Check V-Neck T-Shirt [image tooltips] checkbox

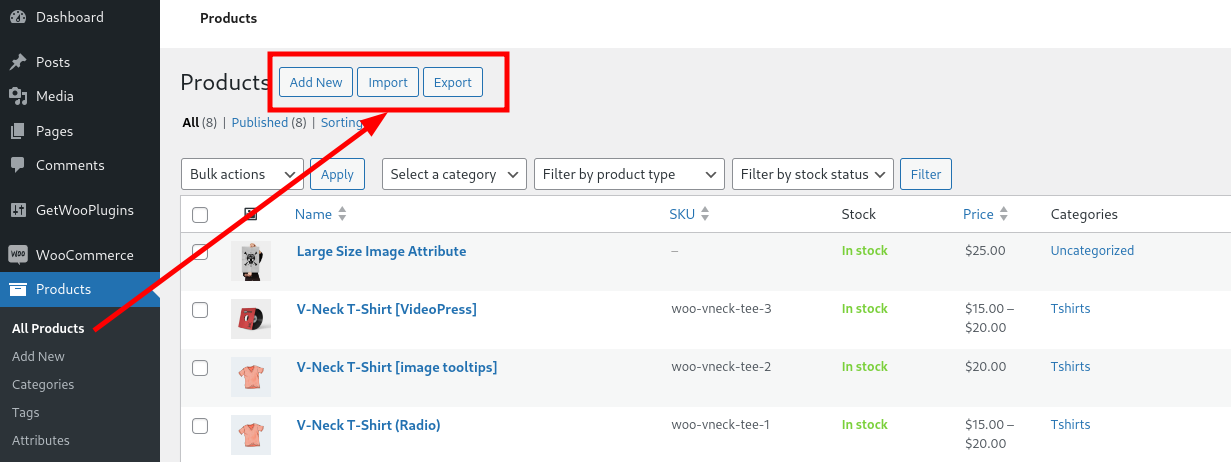200,368
